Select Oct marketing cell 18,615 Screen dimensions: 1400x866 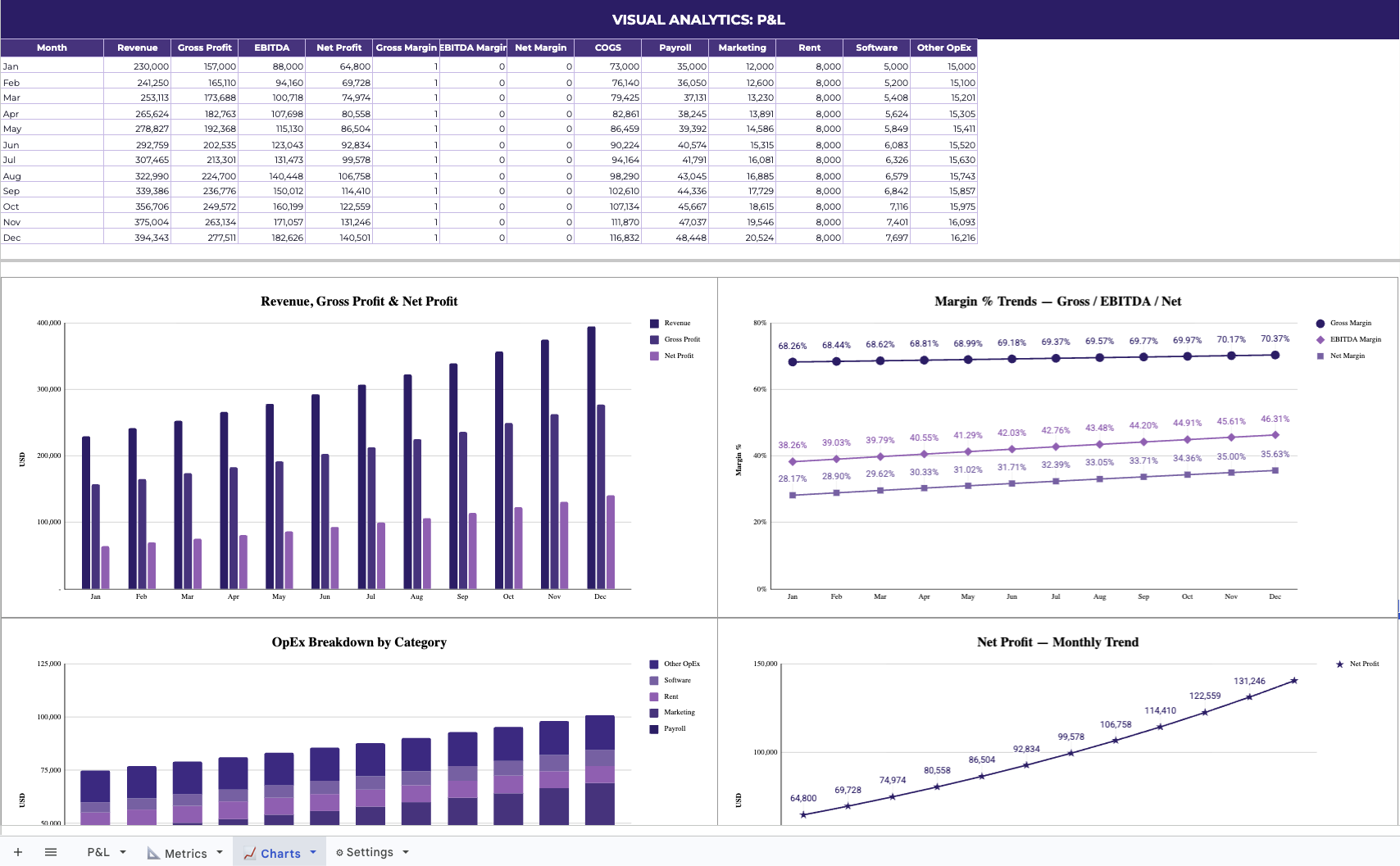743,206
